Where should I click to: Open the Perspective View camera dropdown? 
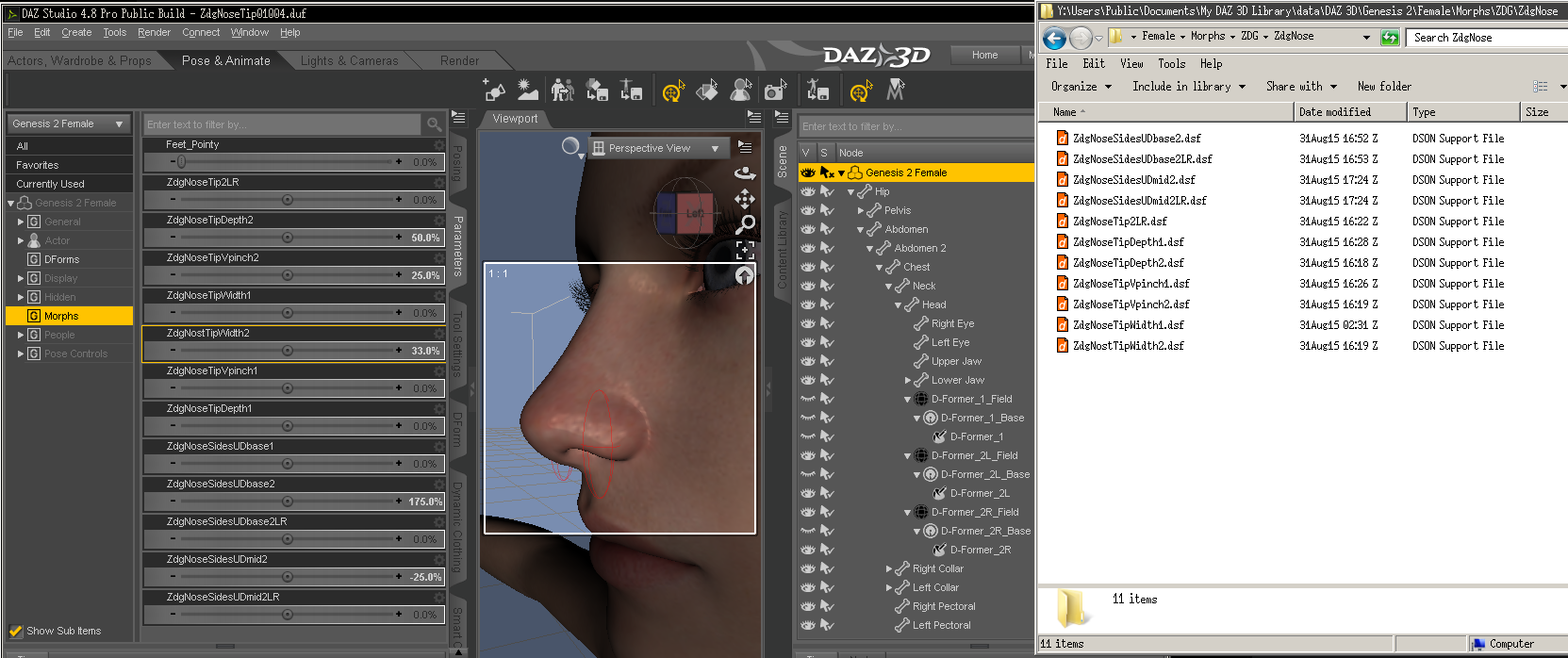[658, 148]
